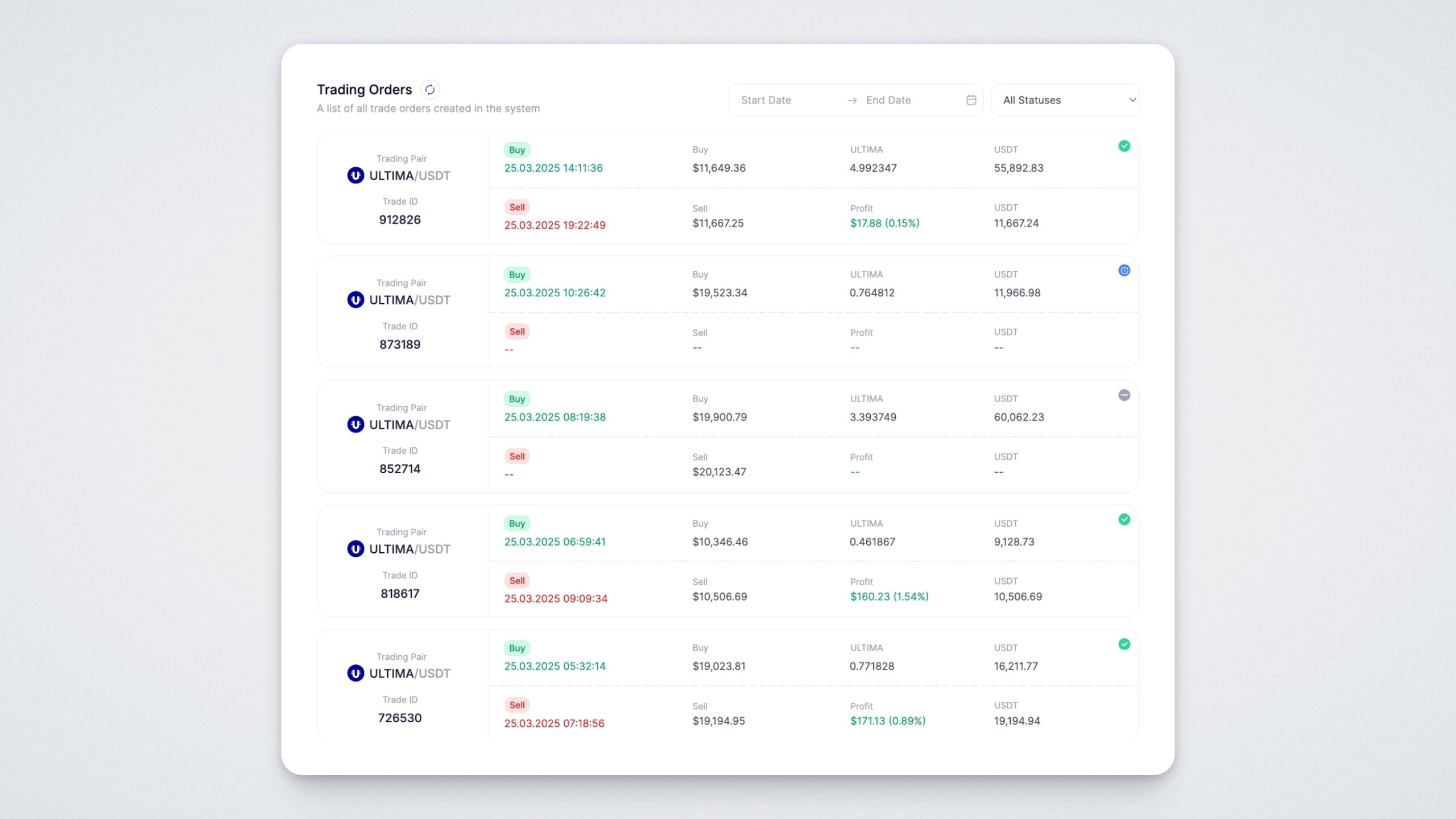Click green completed status icon for trade 912826
Image resolution: width=1456 pixels, height=819 pixels.
coord(1124,146)
